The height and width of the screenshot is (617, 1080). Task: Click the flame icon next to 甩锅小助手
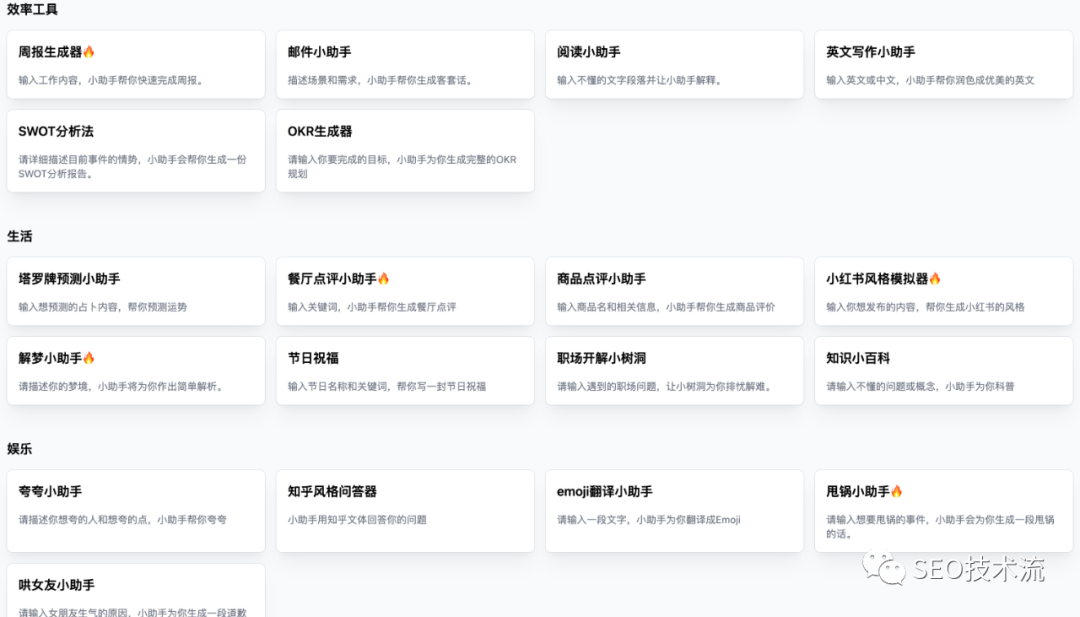tap(896, 492)
